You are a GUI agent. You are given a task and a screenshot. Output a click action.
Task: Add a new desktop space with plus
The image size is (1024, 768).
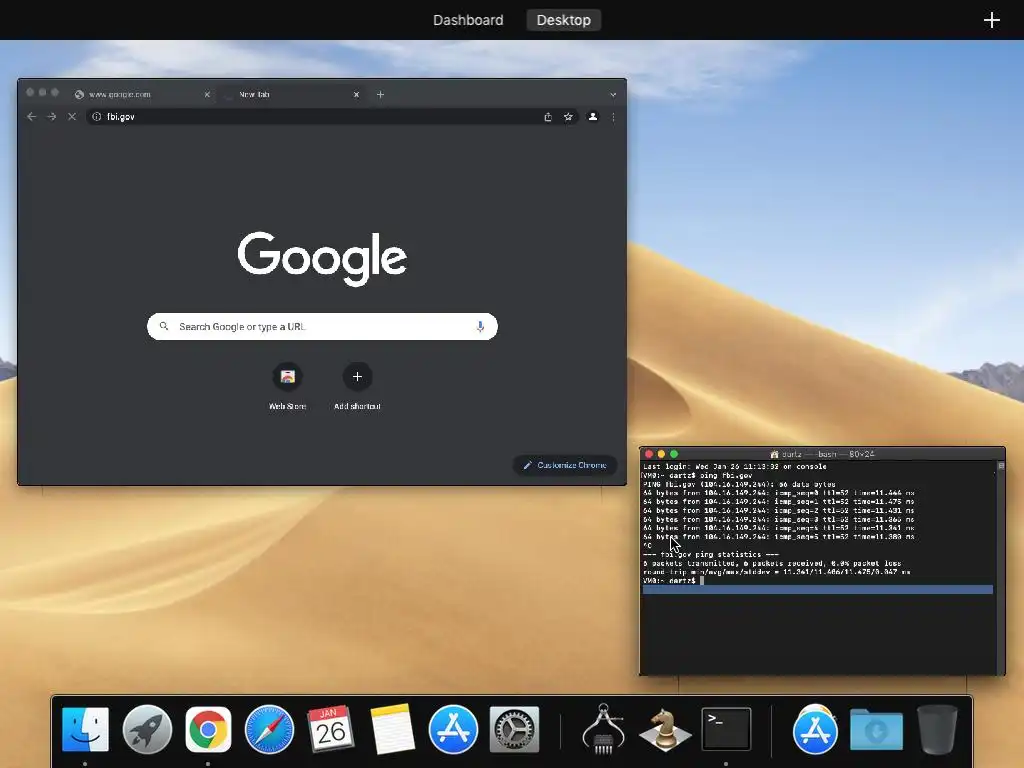coord(991,20)
